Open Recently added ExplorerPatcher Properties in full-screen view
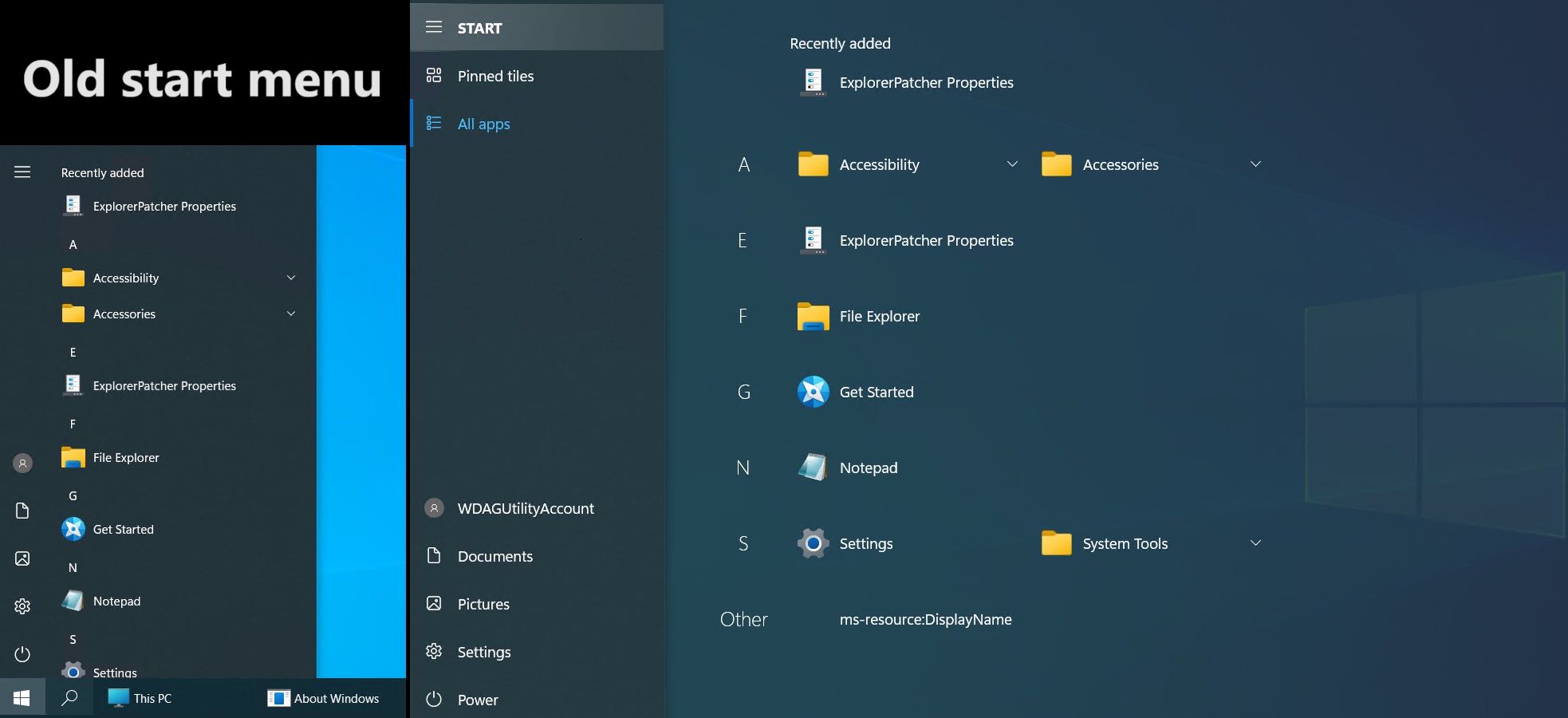Image resolution: width=1568 pixels, height=718 pixels. coord(906,82)
